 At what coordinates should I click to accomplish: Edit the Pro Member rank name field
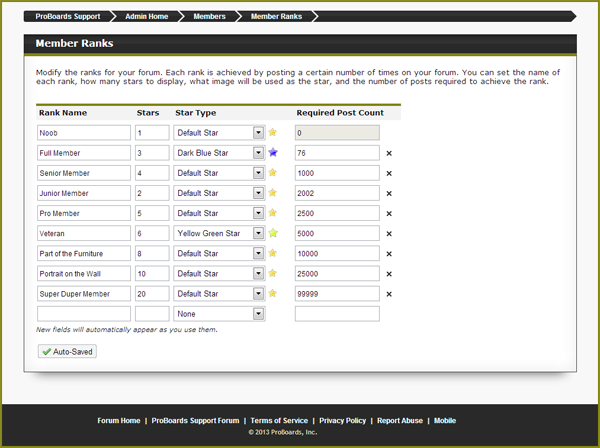(84, 213)
